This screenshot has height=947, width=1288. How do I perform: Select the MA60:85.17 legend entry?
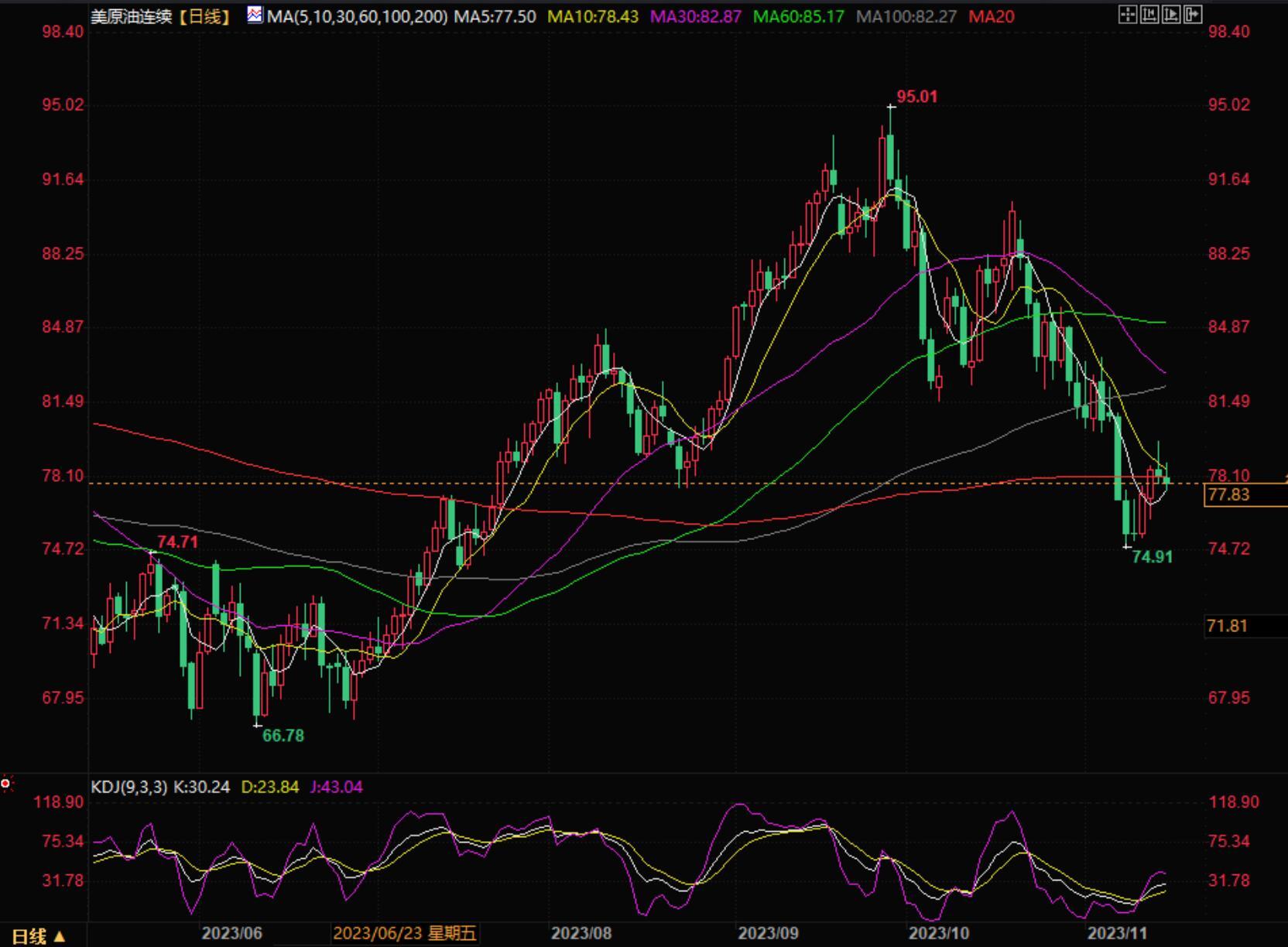(x=798, y=16)
